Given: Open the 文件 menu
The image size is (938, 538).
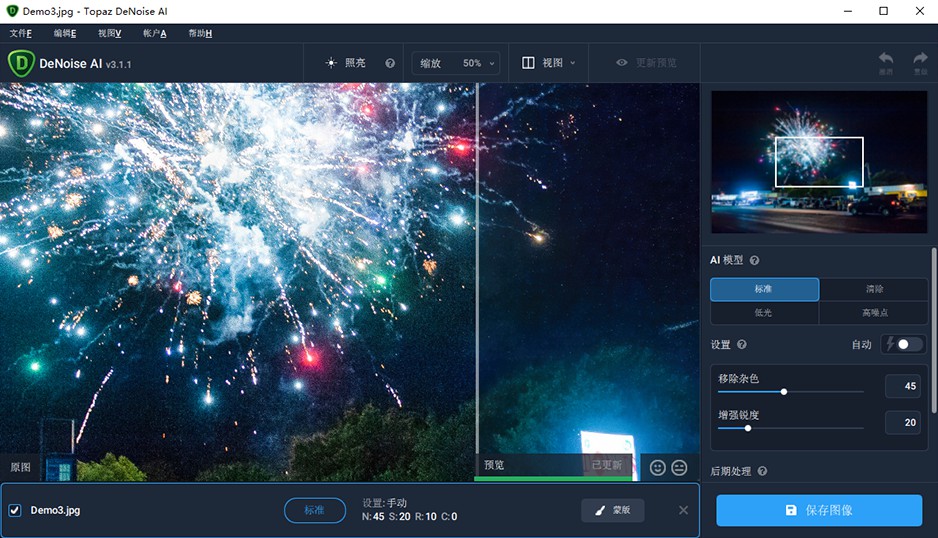Looking at the screenshot, I should click(x=21, y=34).
